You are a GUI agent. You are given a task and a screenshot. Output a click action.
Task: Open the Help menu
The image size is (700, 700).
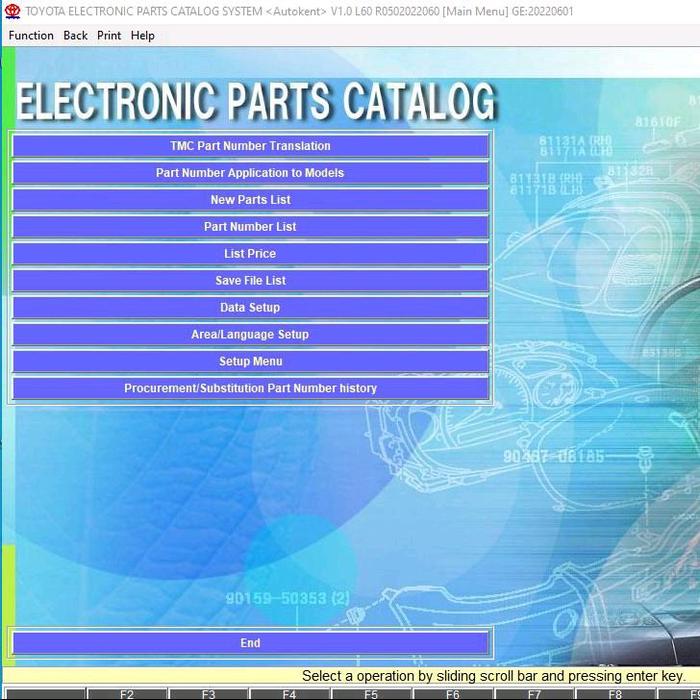coord(143,35)
